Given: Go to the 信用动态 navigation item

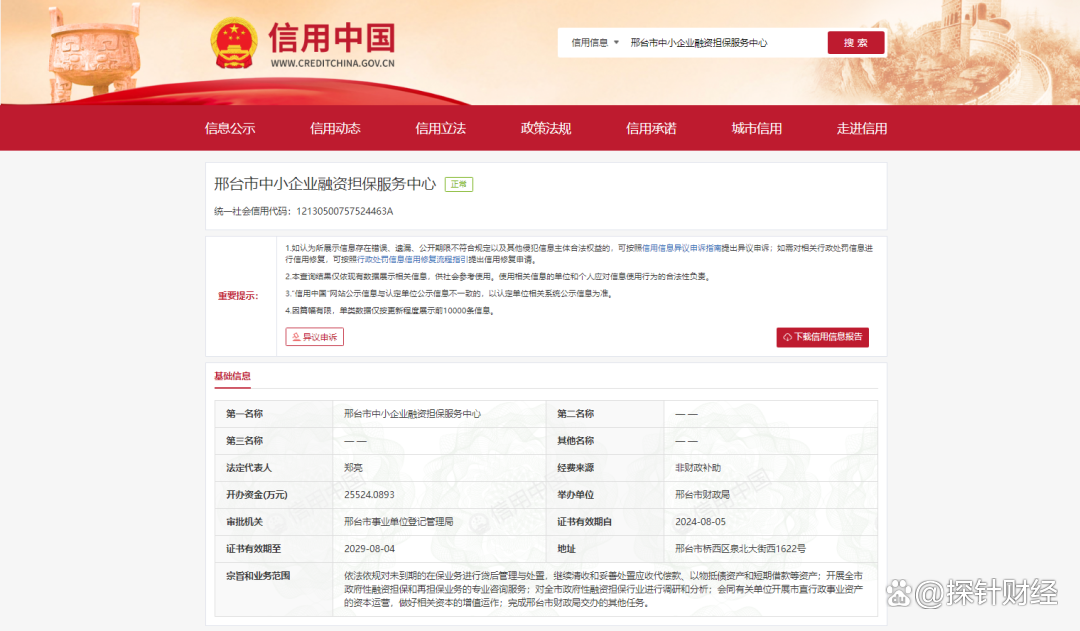Looking at the screenshot, I should point(335,128).
